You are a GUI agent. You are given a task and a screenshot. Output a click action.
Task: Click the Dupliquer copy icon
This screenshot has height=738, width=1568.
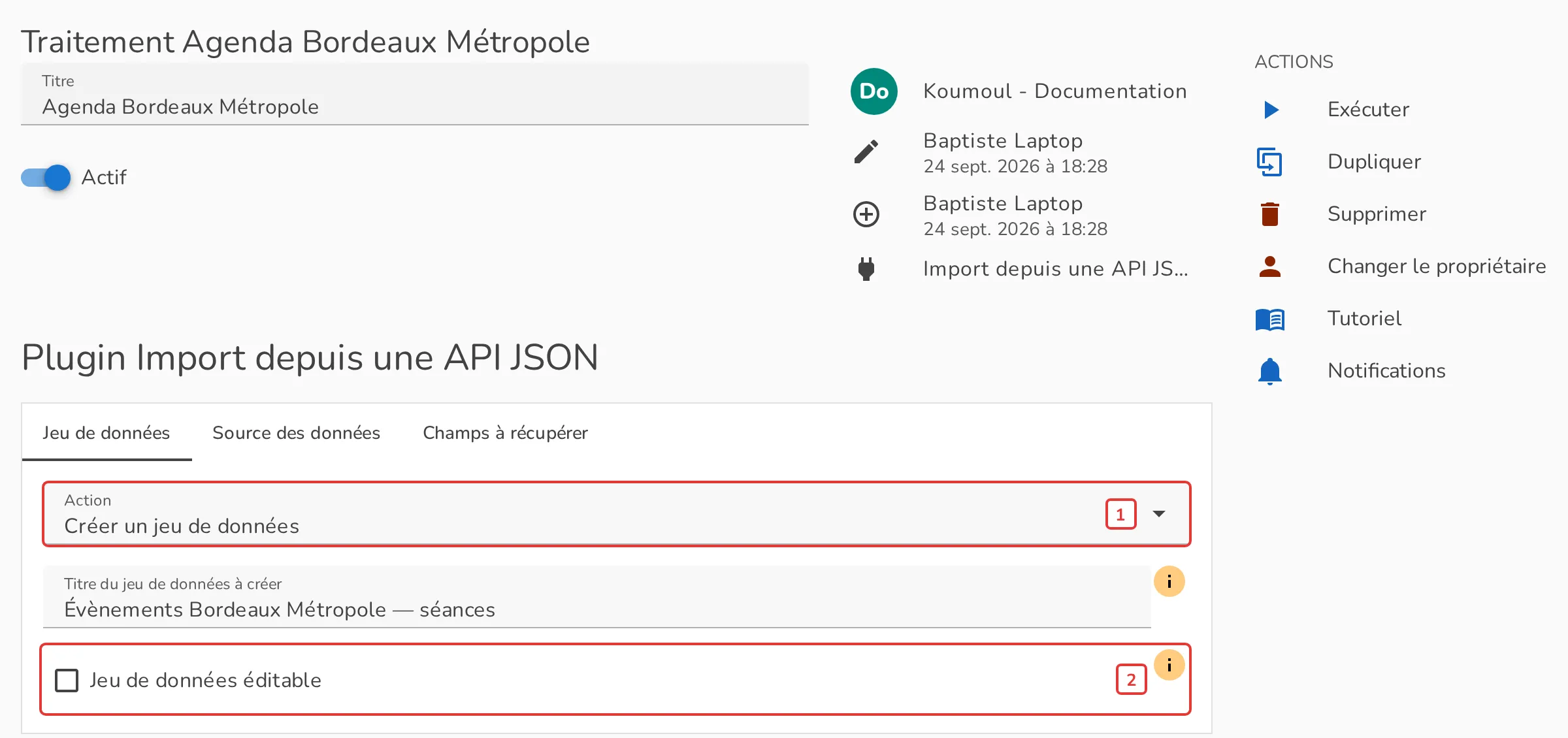click(1269, 162)
